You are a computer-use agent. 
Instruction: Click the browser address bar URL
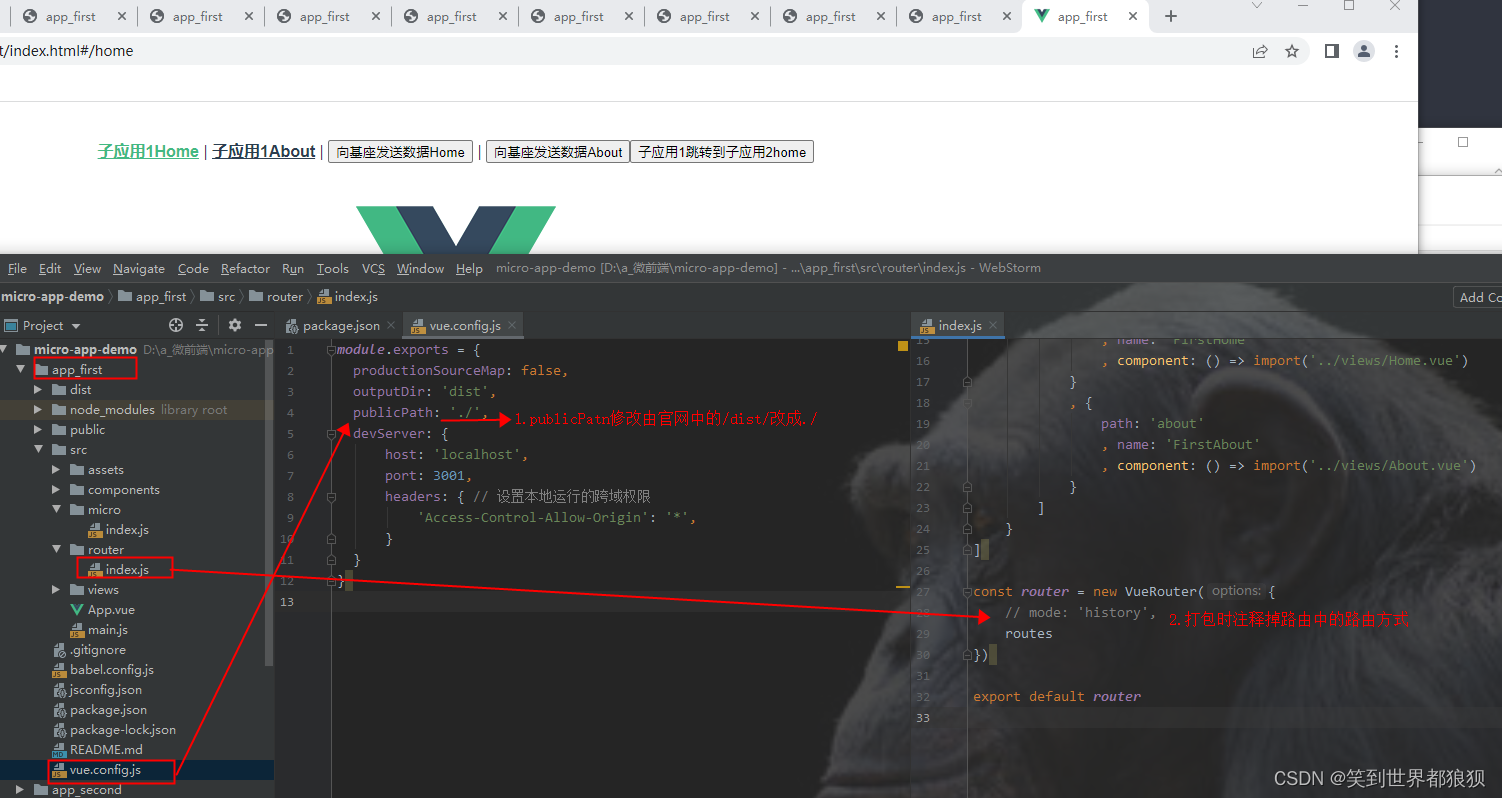pyautogui.click(x=67, y=51)
